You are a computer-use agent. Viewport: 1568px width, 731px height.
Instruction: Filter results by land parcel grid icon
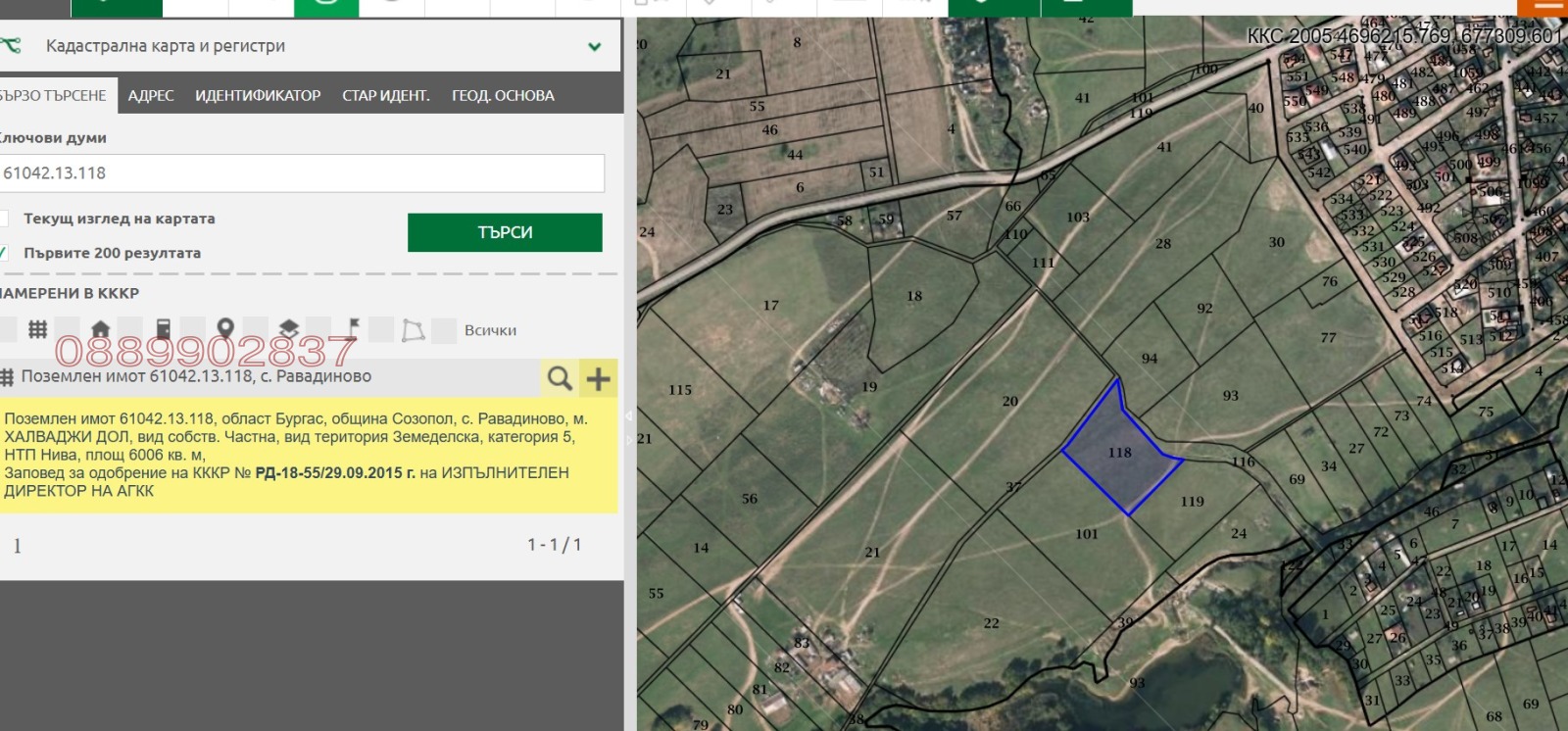(37, 329)
